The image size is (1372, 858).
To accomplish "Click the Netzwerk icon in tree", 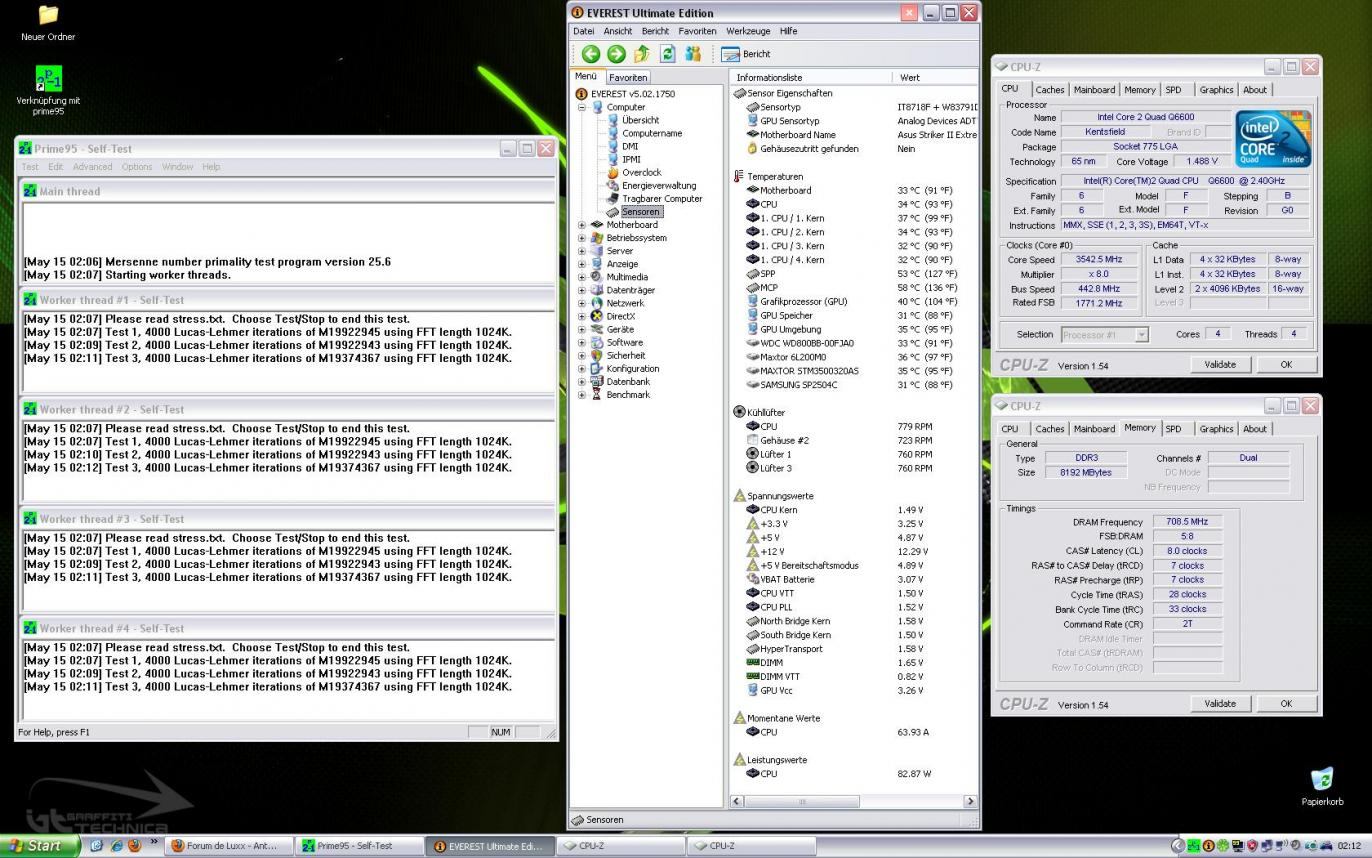I will pos(597,303).
